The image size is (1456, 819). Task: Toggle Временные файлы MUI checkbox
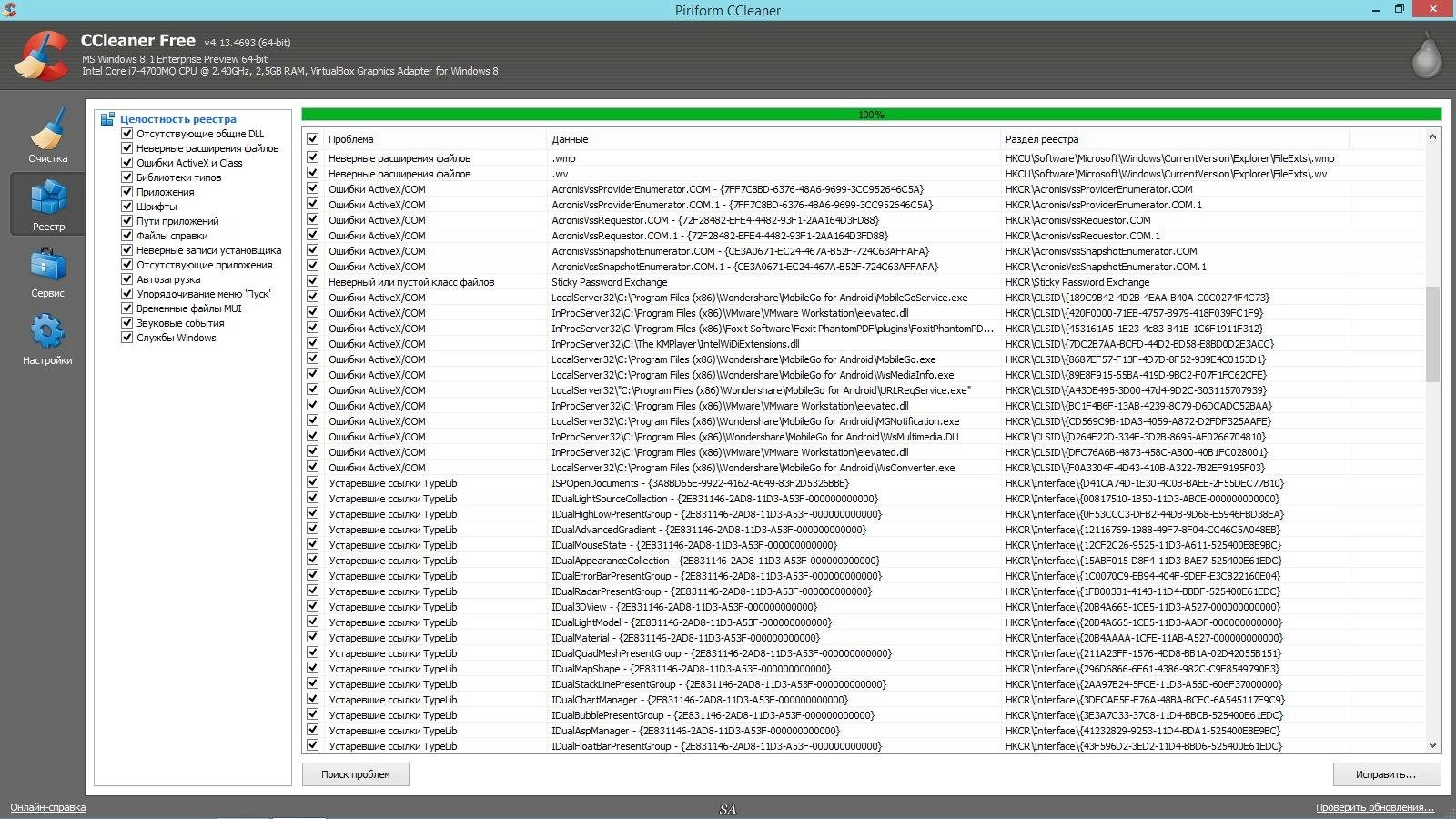pyautogui.click(x=127, y=308)
